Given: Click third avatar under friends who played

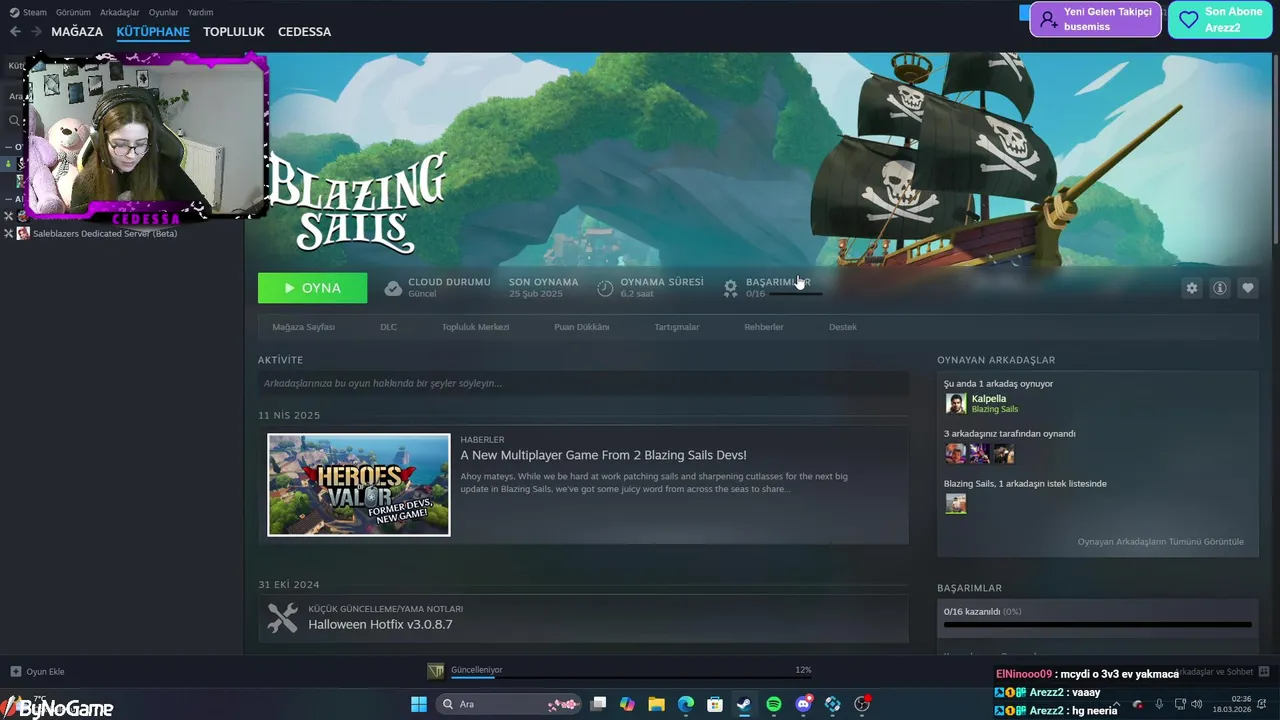Looking at the screenshot, I should coord(1004,453).
